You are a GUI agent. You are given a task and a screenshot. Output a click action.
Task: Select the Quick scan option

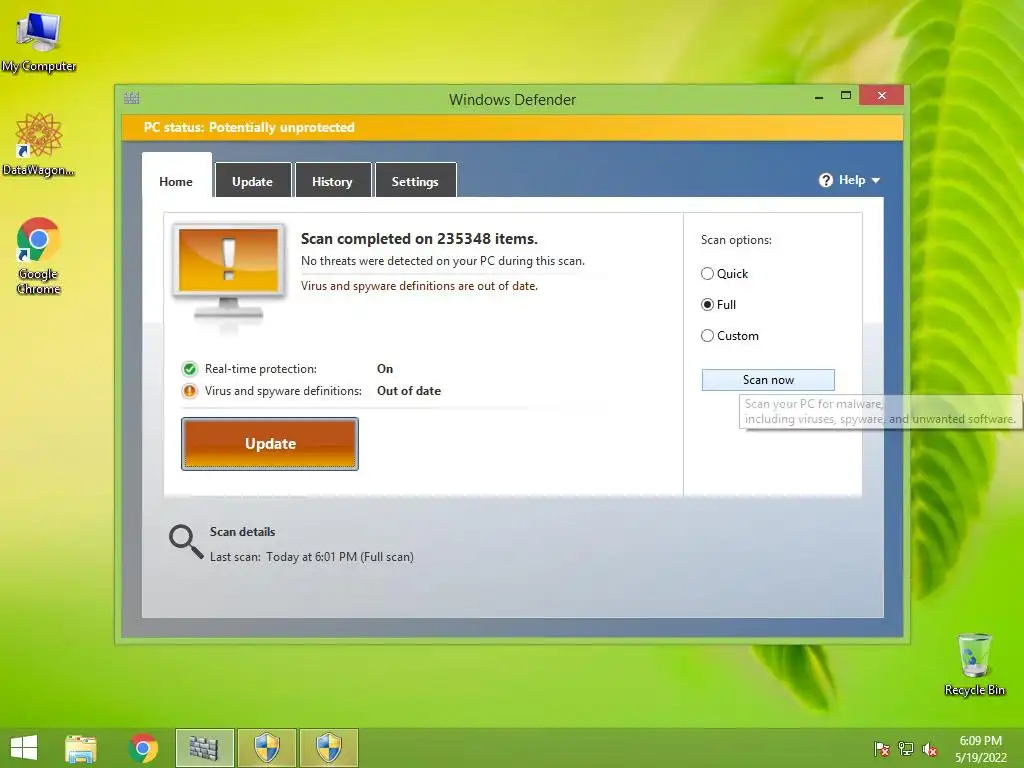pyautogui.click(x=724, y=274)
